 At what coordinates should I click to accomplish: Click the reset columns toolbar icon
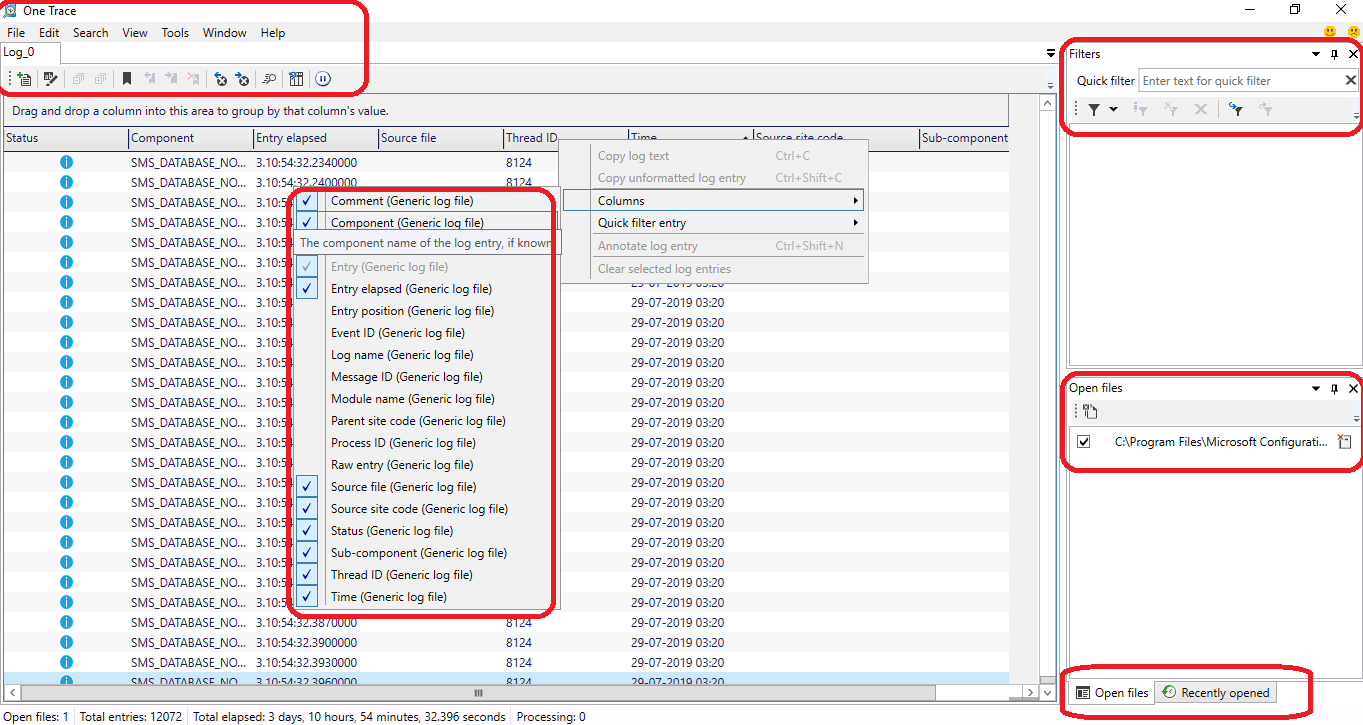tap(296, 79)
